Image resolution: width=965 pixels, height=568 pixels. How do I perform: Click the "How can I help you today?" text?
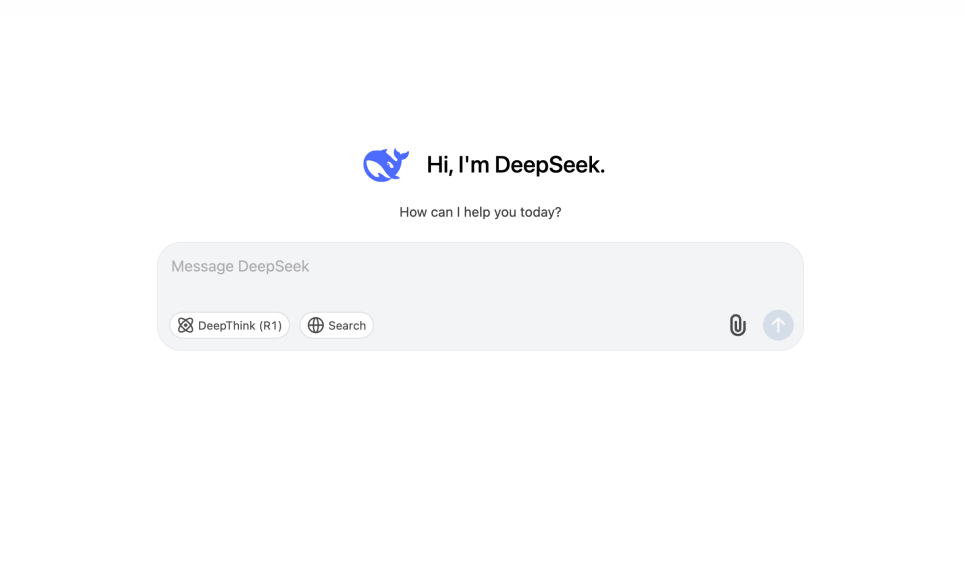(480, 212)
